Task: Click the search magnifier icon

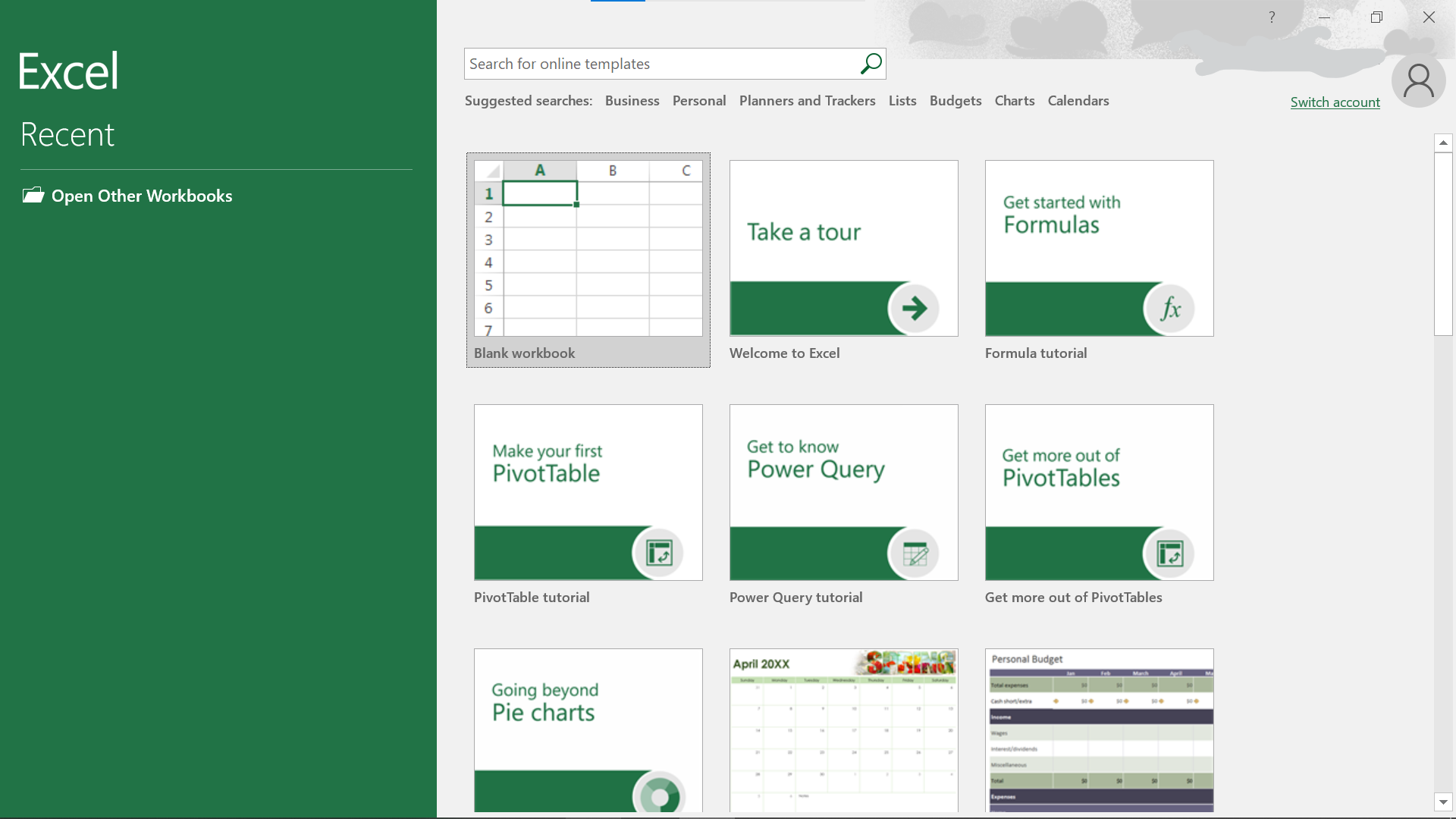Action: click(871, 64)
